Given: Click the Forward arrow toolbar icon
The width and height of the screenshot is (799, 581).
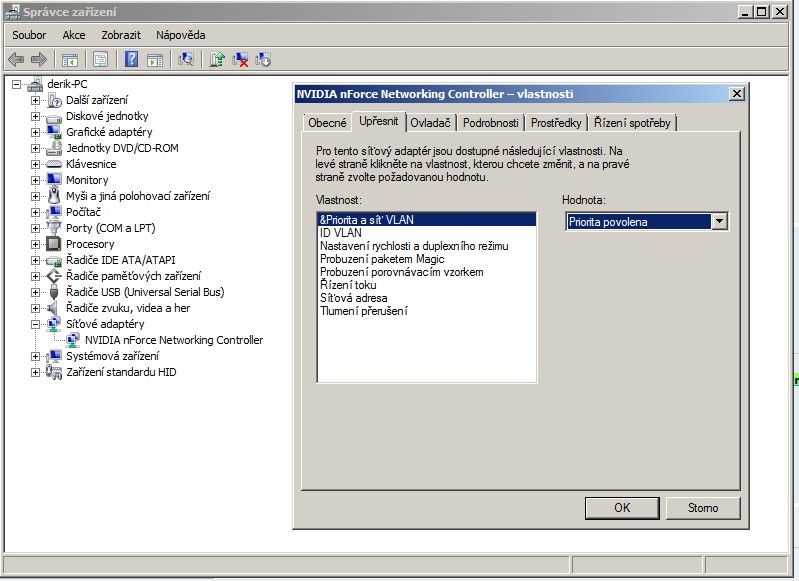Looking at the screenshot, I should point(39,60).
